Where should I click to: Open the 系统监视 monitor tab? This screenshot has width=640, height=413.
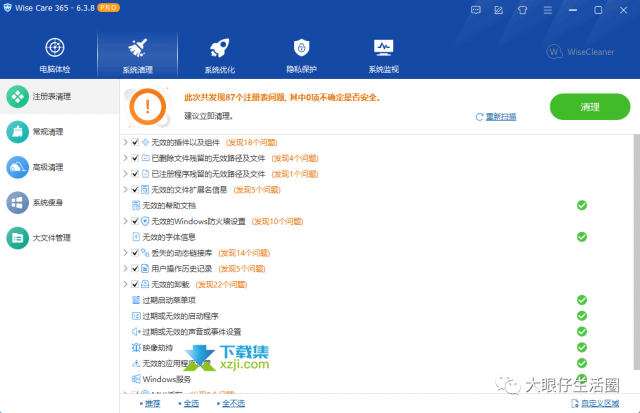pos(384,55)
